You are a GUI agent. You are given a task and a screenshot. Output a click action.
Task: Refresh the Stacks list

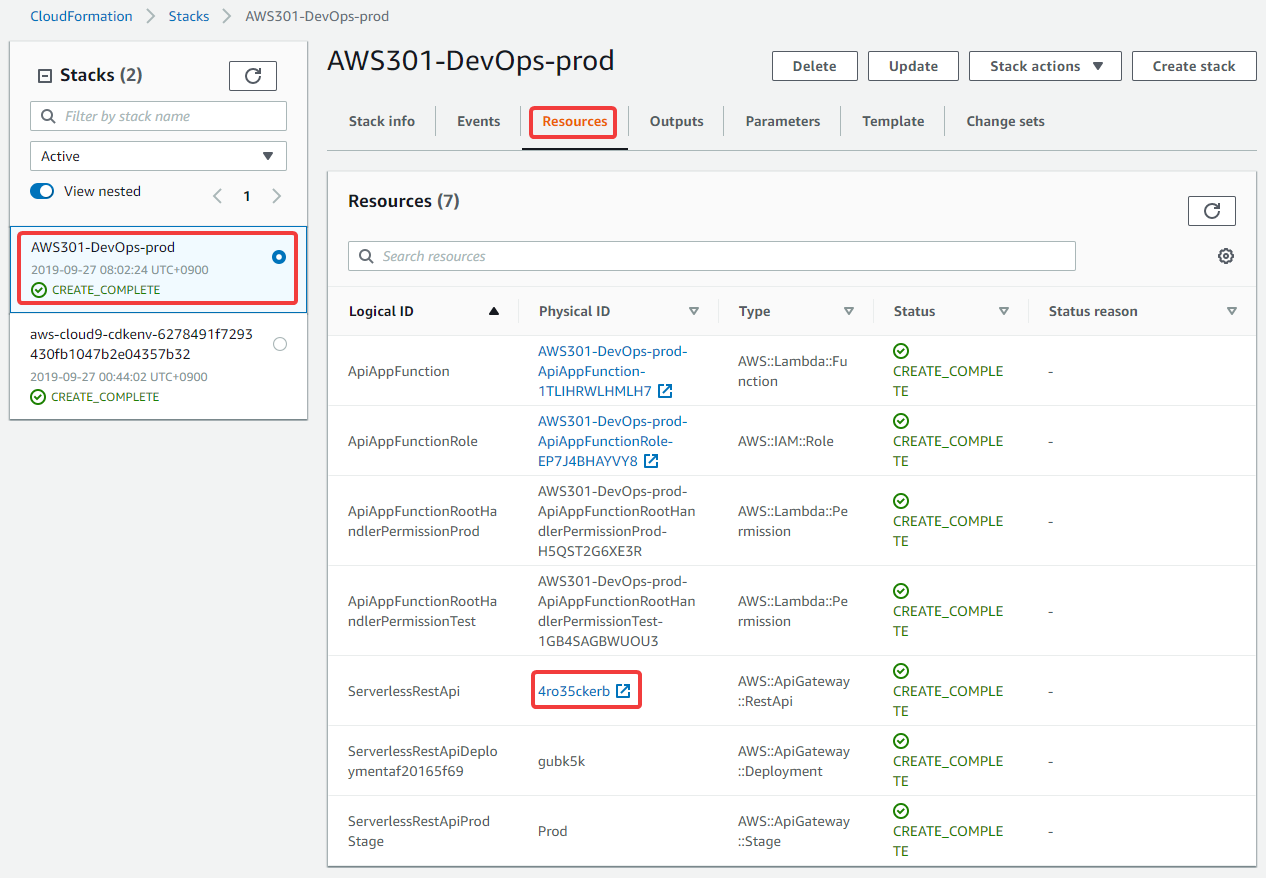(253, 76)
